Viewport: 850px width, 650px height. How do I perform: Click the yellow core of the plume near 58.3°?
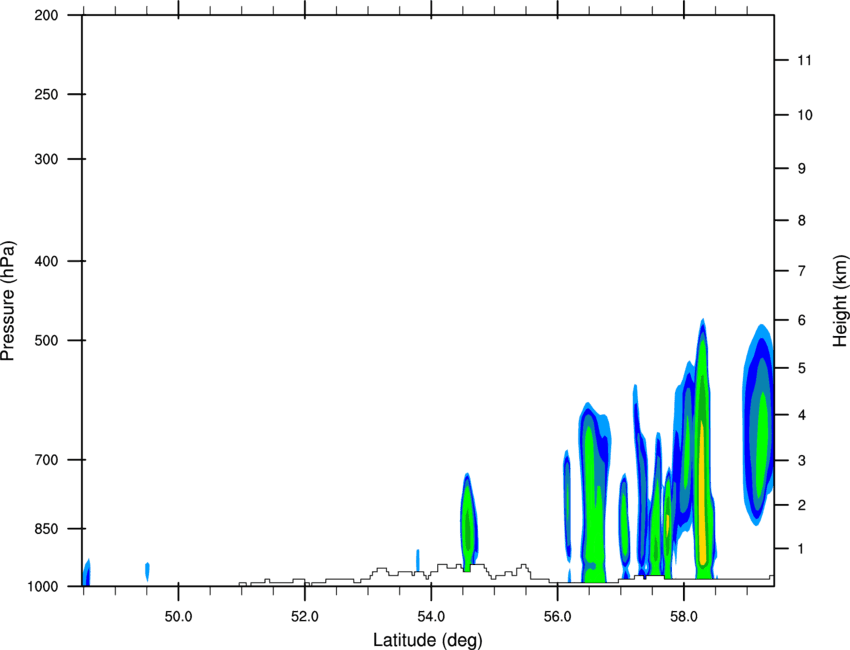point(703,493)
